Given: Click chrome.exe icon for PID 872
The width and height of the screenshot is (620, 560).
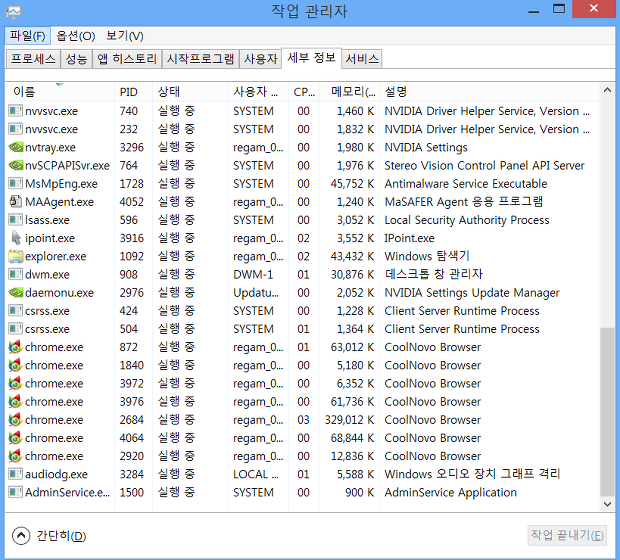Looking at the screenshot, I should click(15, 347).
